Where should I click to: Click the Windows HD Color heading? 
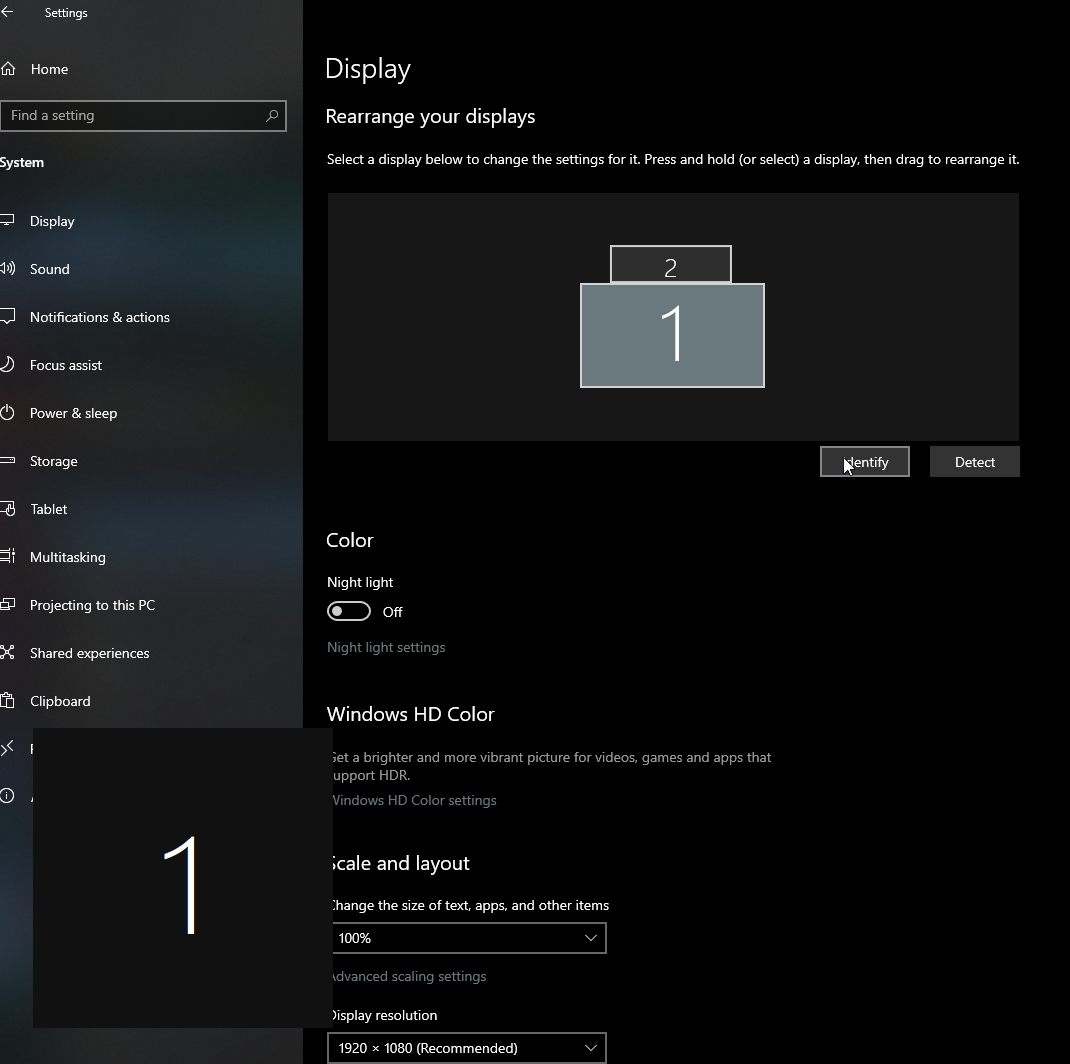[410, 714]
